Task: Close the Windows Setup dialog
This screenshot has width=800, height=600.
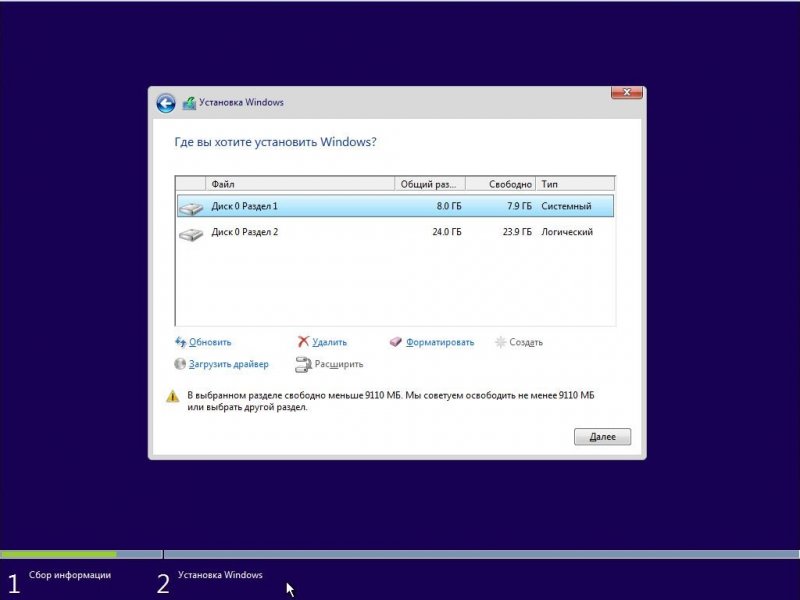Action: (x=627, y=92)
